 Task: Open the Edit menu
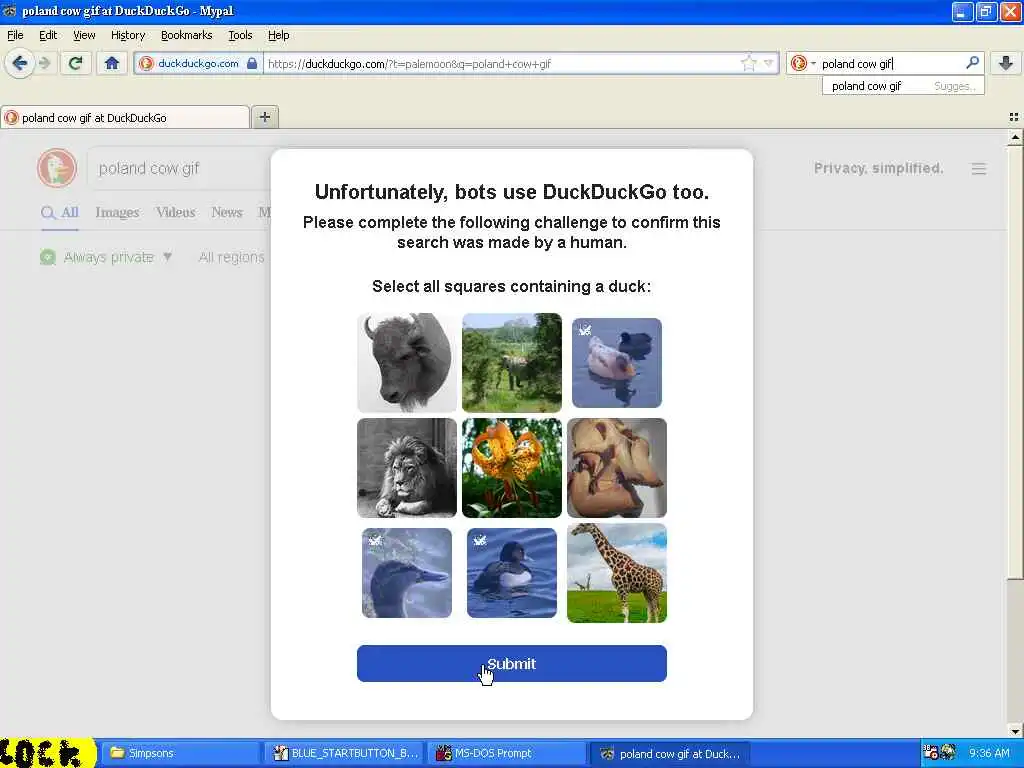pos(48,35)
